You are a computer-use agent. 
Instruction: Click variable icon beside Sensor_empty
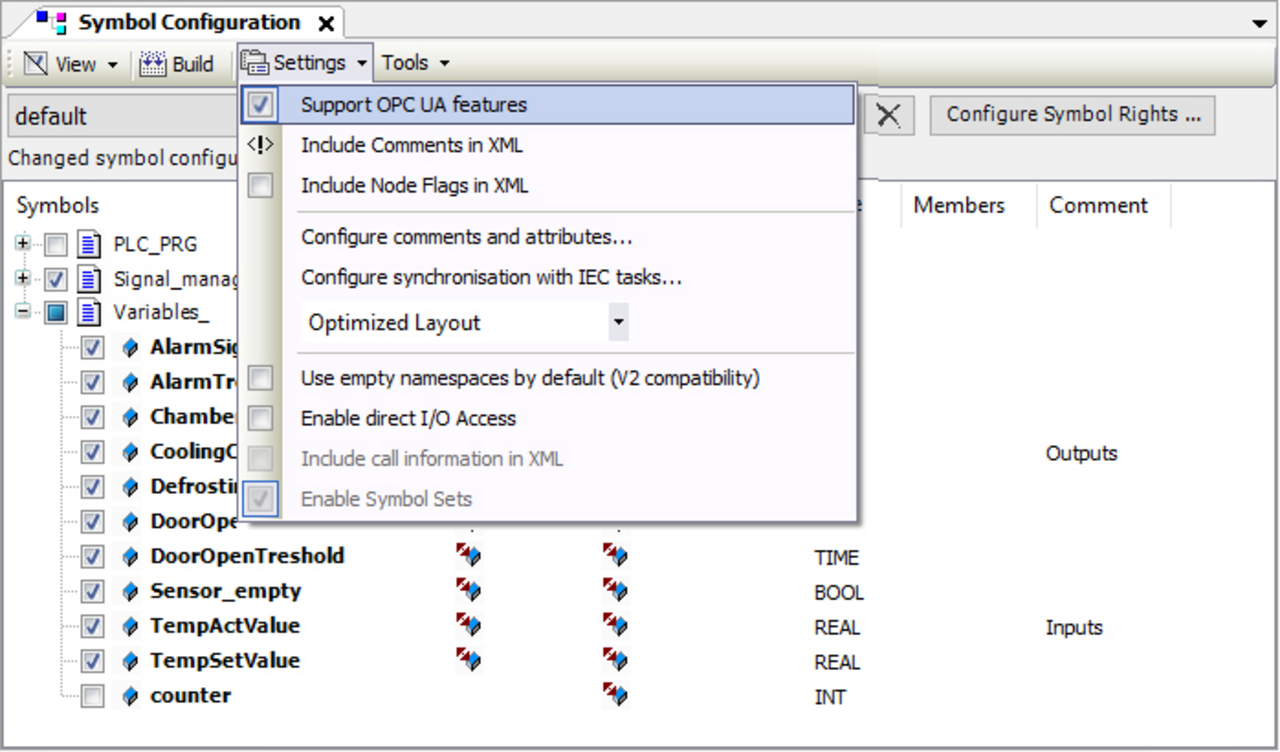click(129, 591)
